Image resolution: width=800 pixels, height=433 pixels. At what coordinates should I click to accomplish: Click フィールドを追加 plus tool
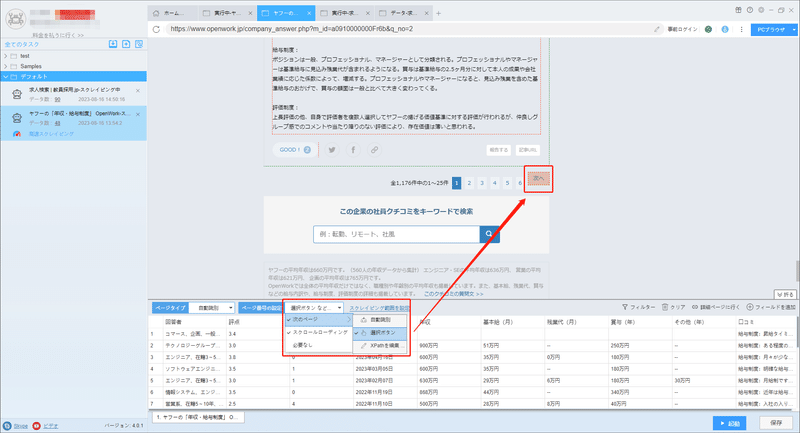[771, 307]
